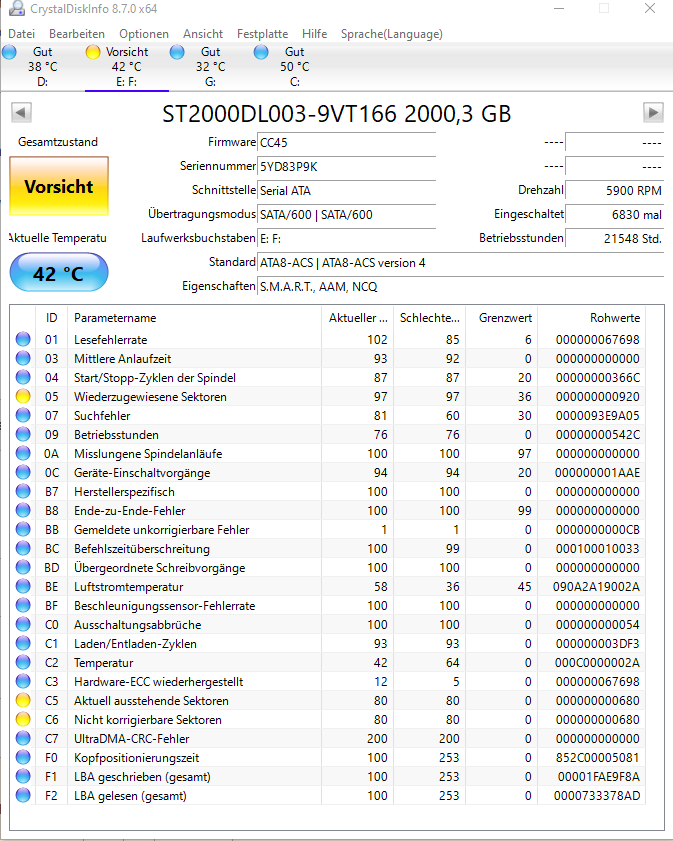The width and height of the screenshot is (673, 841).
Task: Click the disk title ST2000DL003-9VT166 2000,3 GB
Action: [337, 114]
